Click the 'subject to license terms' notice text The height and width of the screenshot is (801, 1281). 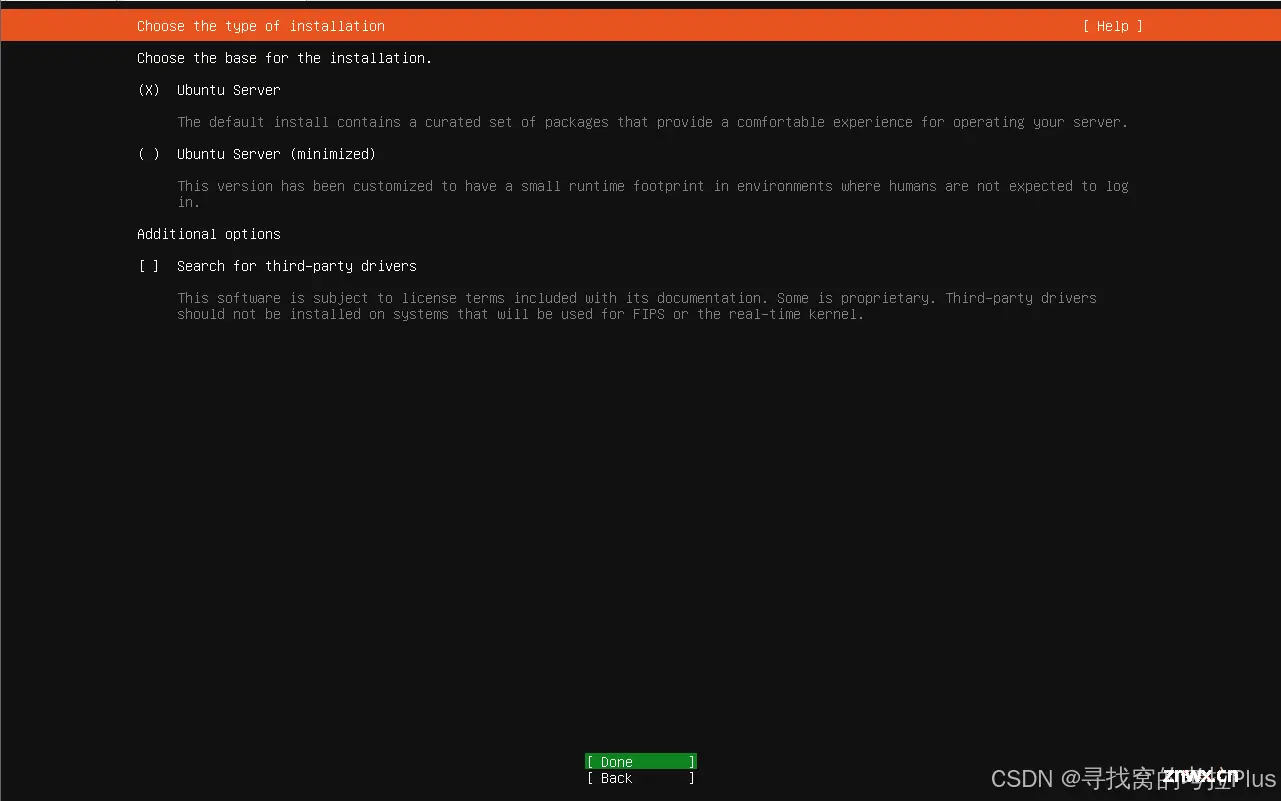point(637,306)
